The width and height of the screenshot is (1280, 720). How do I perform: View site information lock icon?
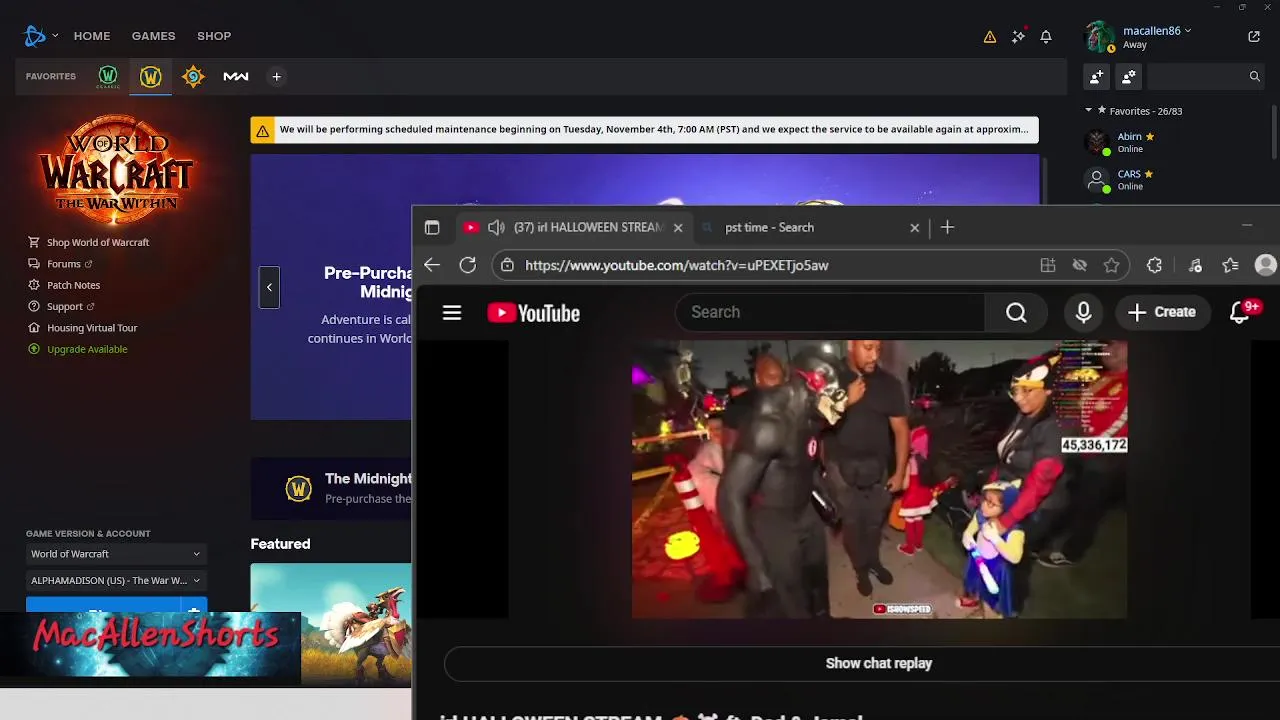click(x=508, y=265)
